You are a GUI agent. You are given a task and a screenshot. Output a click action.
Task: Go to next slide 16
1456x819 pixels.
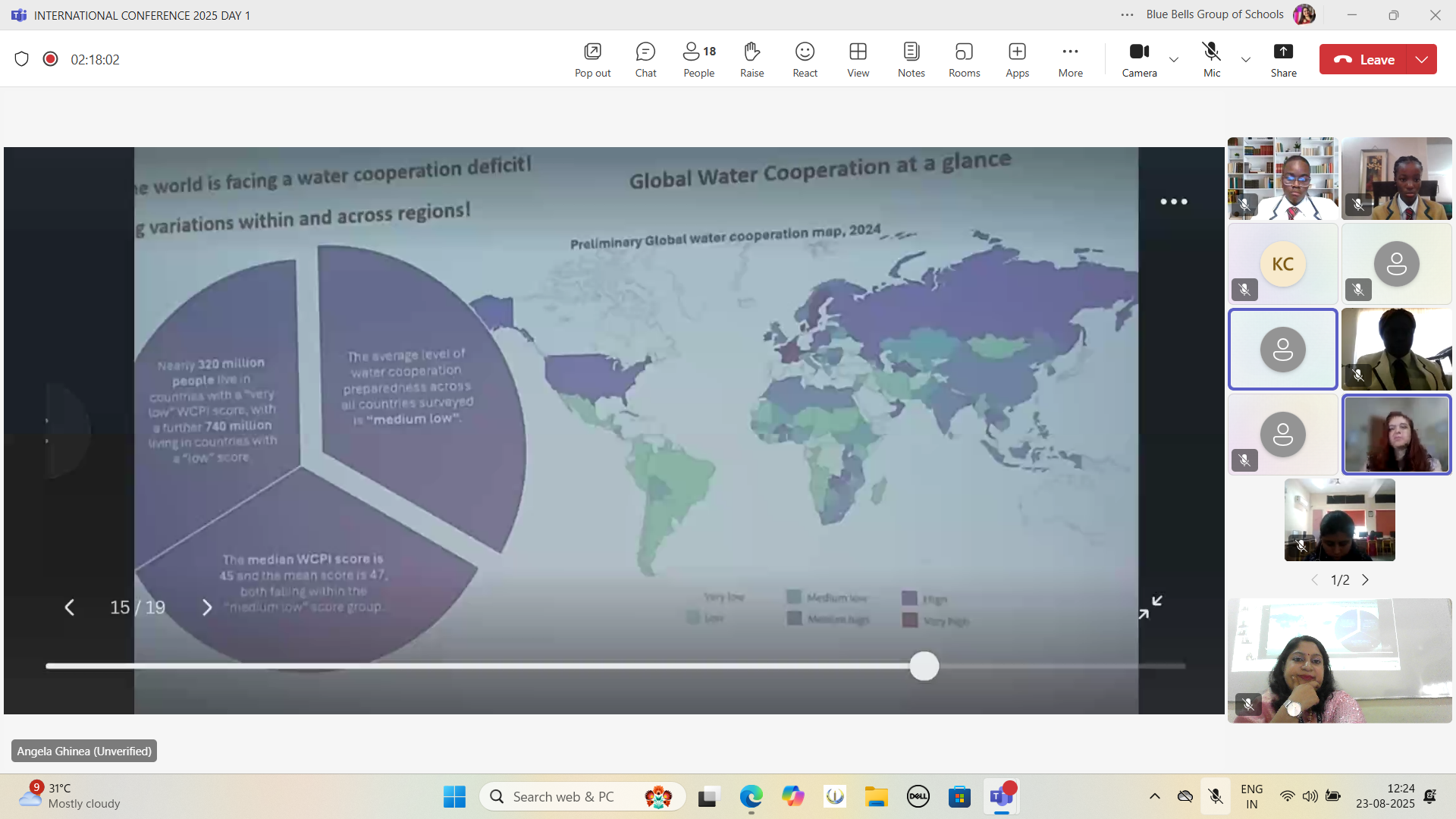(207, 607)
